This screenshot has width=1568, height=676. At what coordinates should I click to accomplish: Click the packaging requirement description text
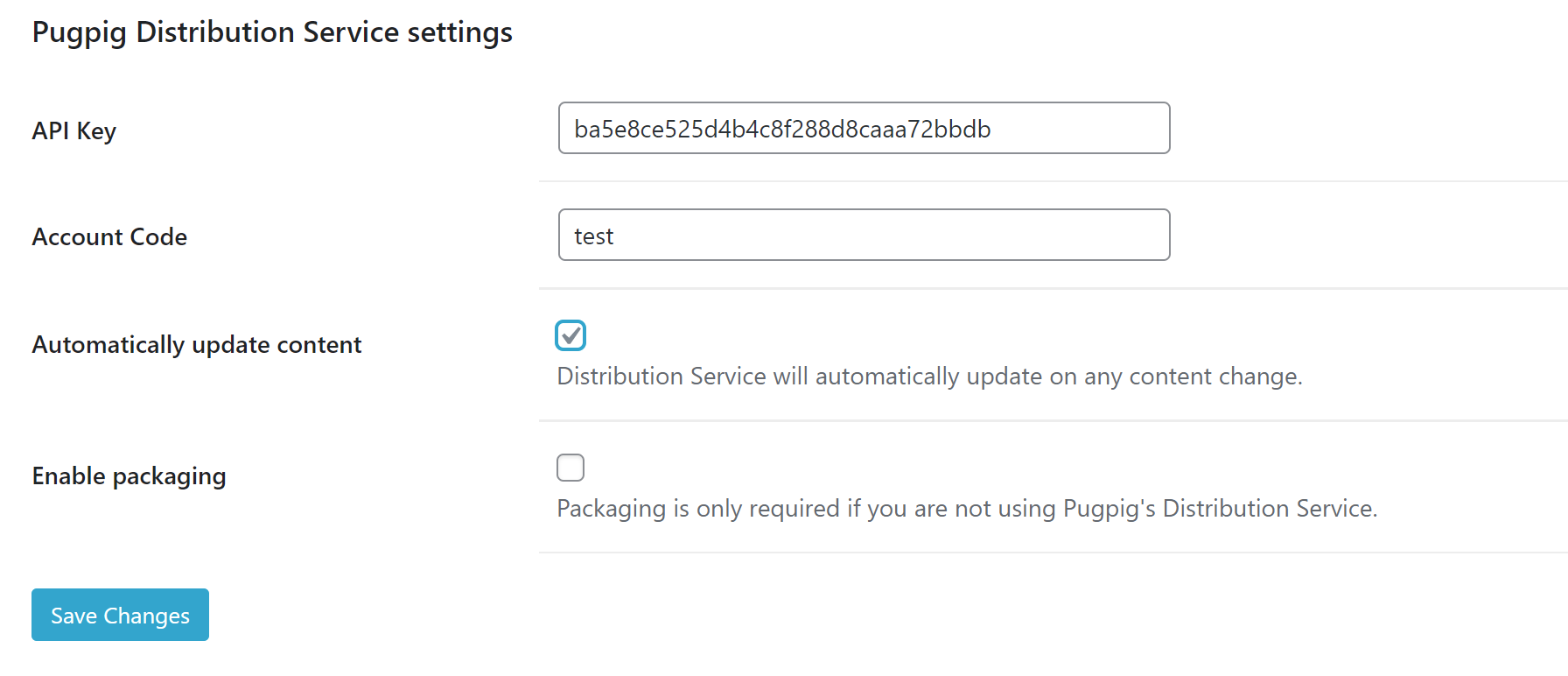(x=967, y=509)
